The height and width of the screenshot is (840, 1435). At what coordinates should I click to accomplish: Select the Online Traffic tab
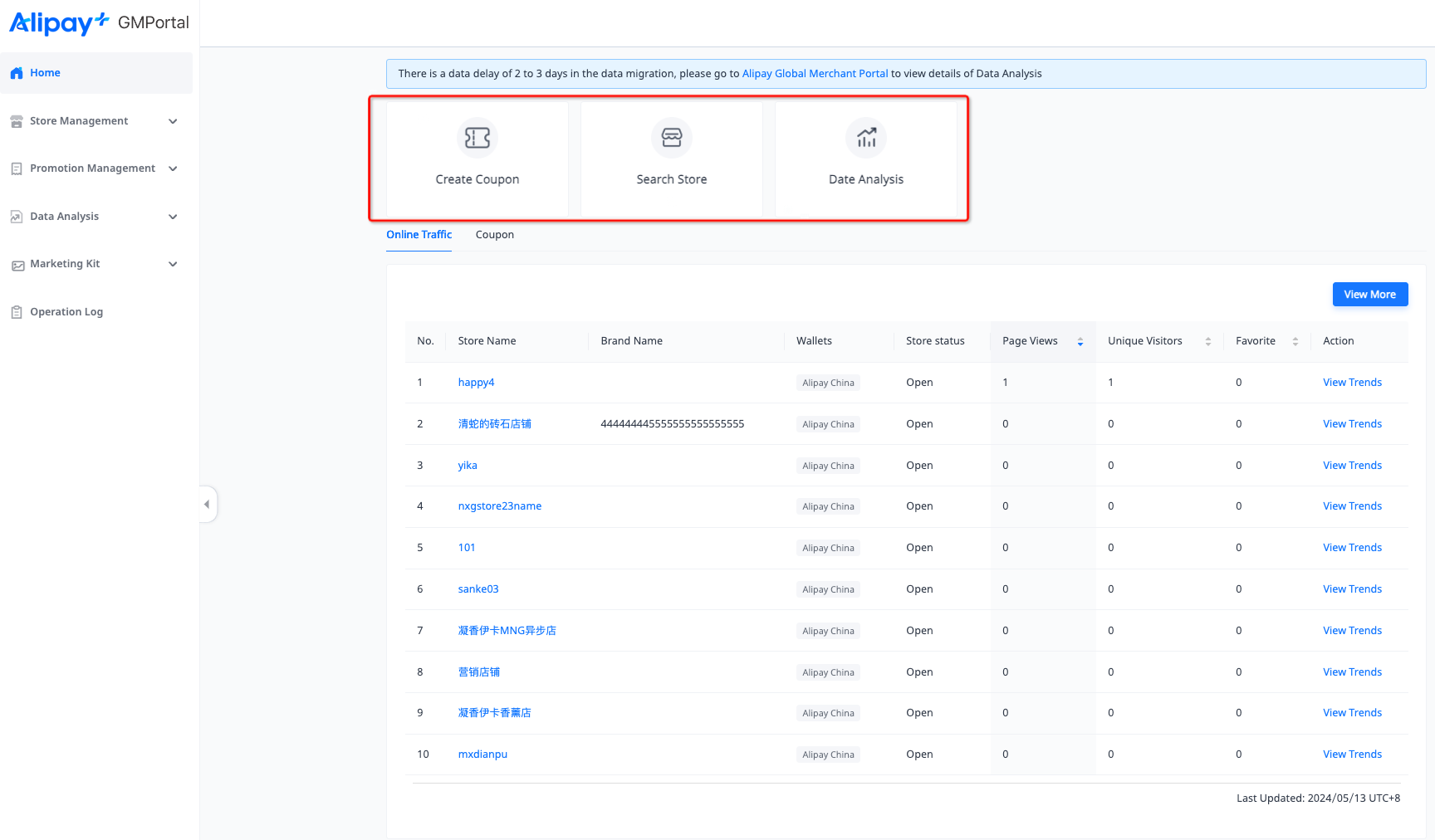pyautogui.click(x=419, y=235)
